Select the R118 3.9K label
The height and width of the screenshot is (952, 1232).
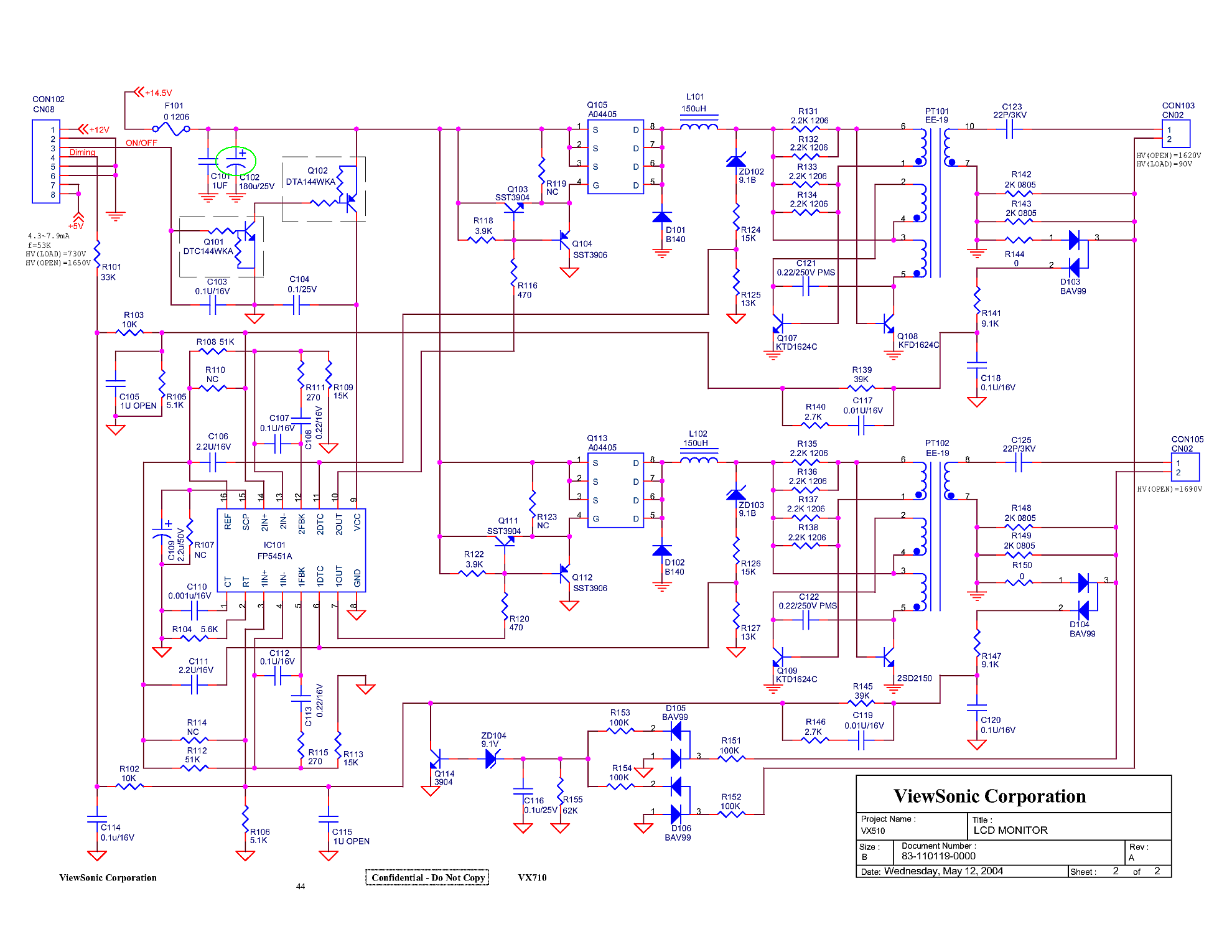(483, 226)
